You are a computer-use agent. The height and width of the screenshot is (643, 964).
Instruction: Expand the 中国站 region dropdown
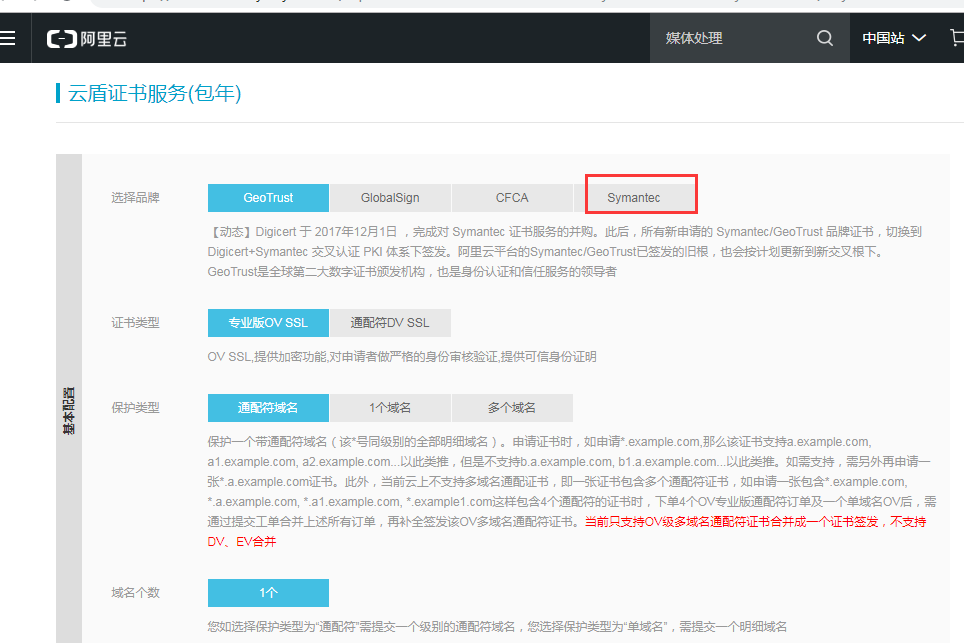click(894, 38)
